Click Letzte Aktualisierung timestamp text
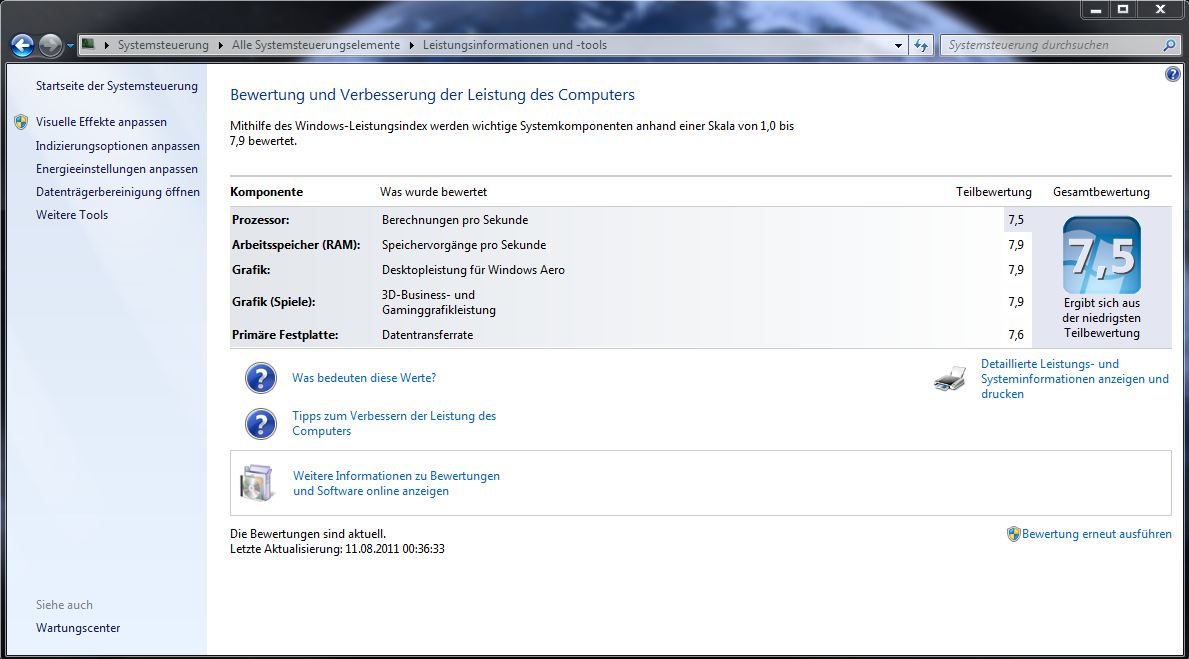The image size is (1189, 659). coord(337,549)
